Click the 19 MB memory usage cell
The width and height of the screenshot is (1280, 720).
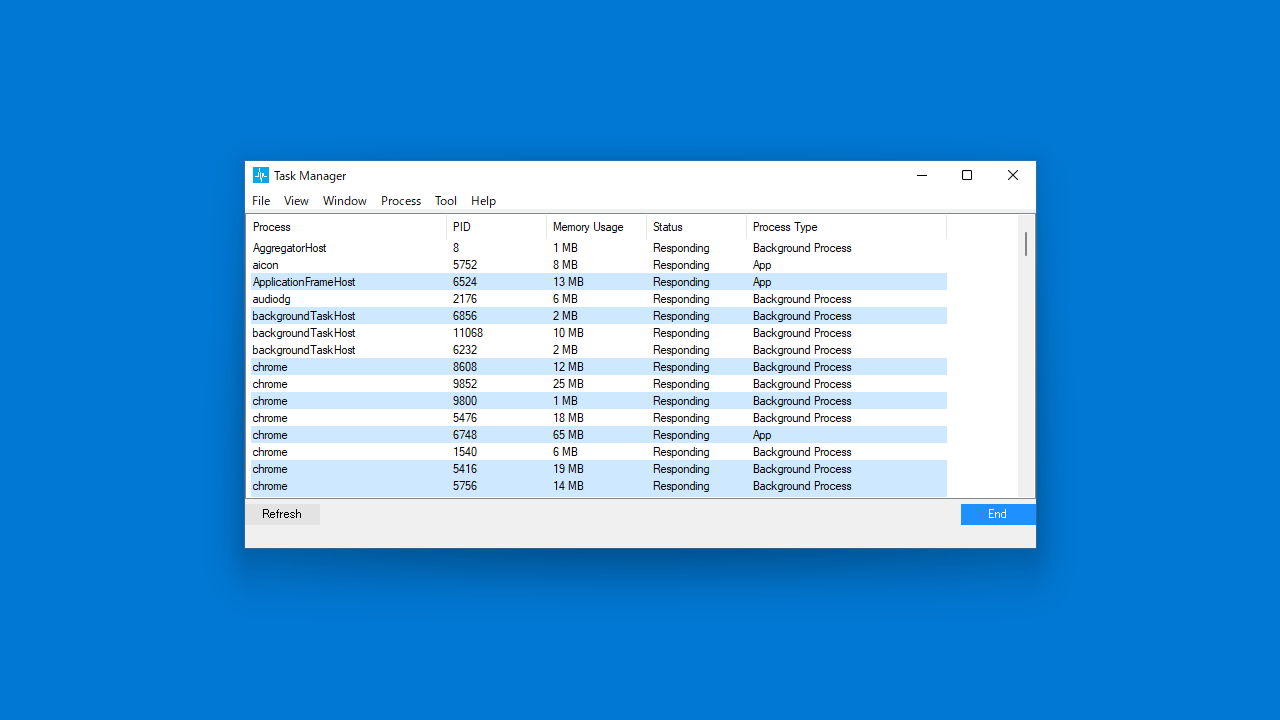click(568, 469)
